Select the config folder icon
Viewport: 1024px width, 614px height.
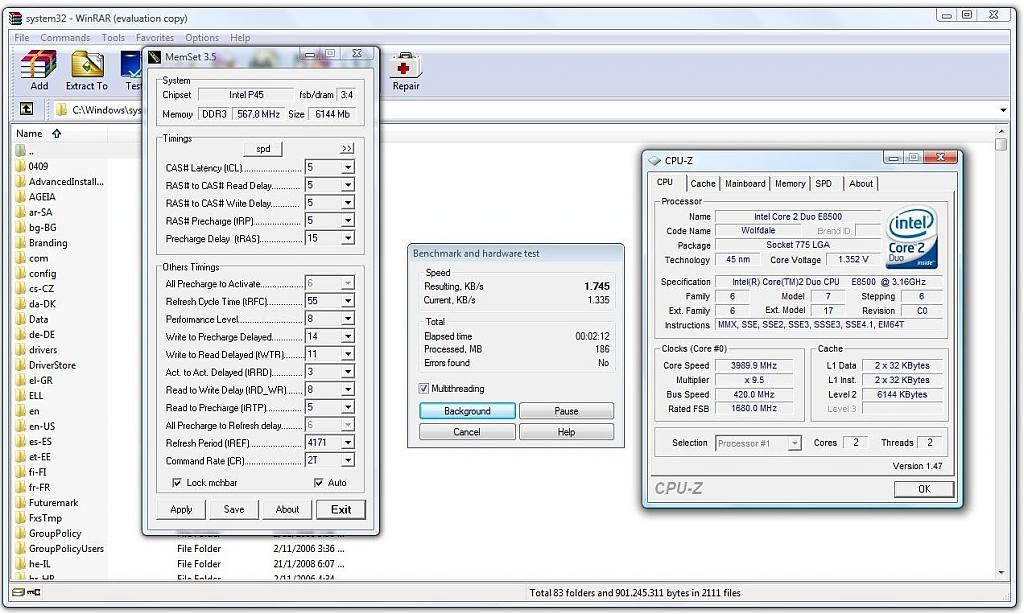[21, 273]
